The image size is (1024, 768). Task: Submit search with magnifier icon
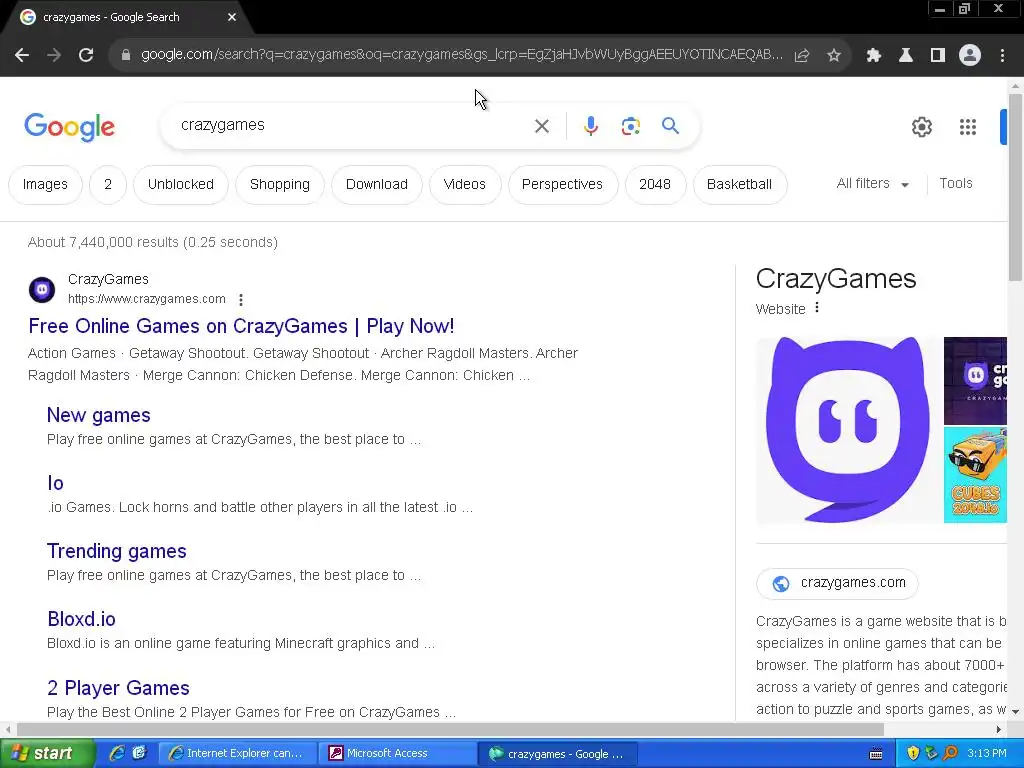[x=671, y=125]
